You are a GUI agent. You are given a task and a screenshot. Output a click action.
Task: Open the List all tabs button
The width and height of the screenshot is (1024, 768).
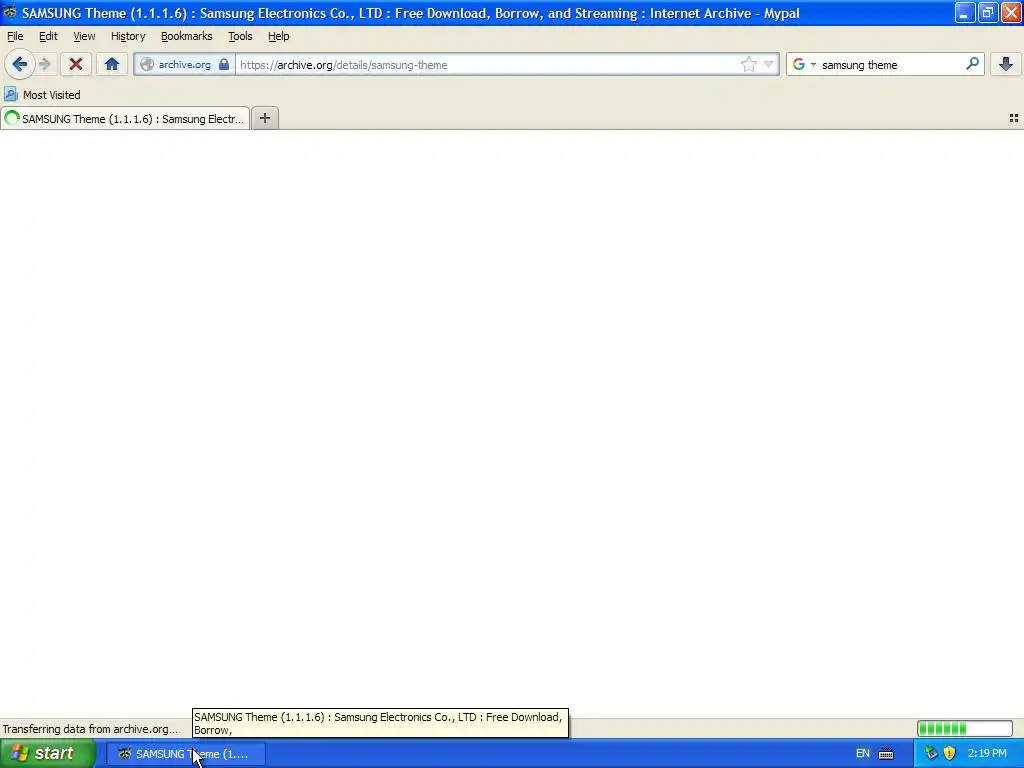point(1014,118)
